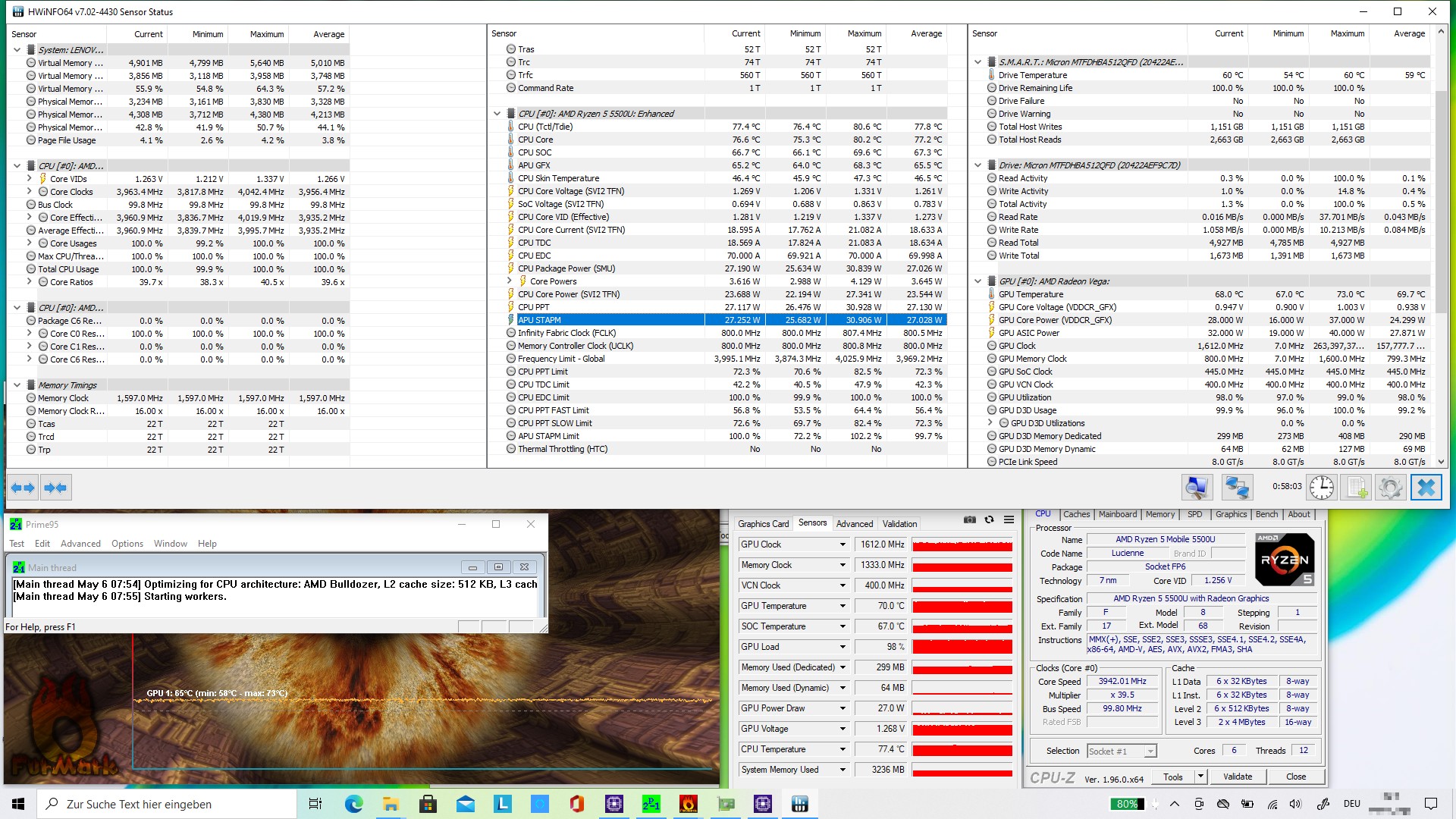Screen dimensions: 1456x819
Task: Take GPU-Z screenshot with camera icon
Action: [969, 520]
